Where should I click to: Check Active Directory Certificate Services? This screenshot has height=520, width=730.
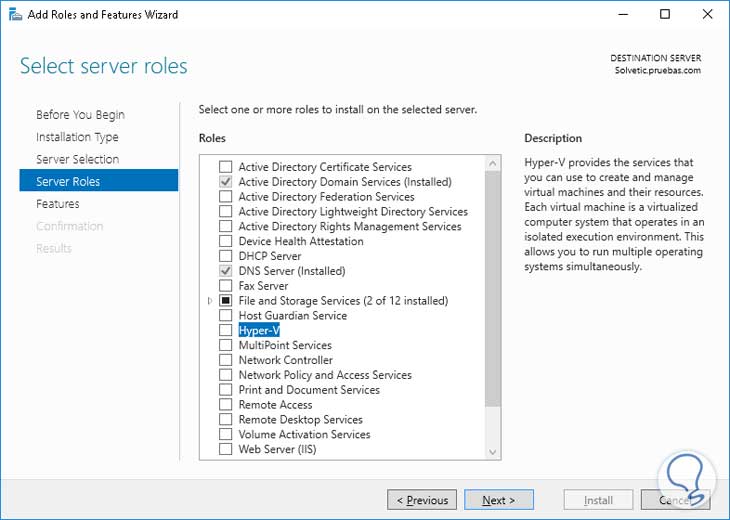pos(226,167)
